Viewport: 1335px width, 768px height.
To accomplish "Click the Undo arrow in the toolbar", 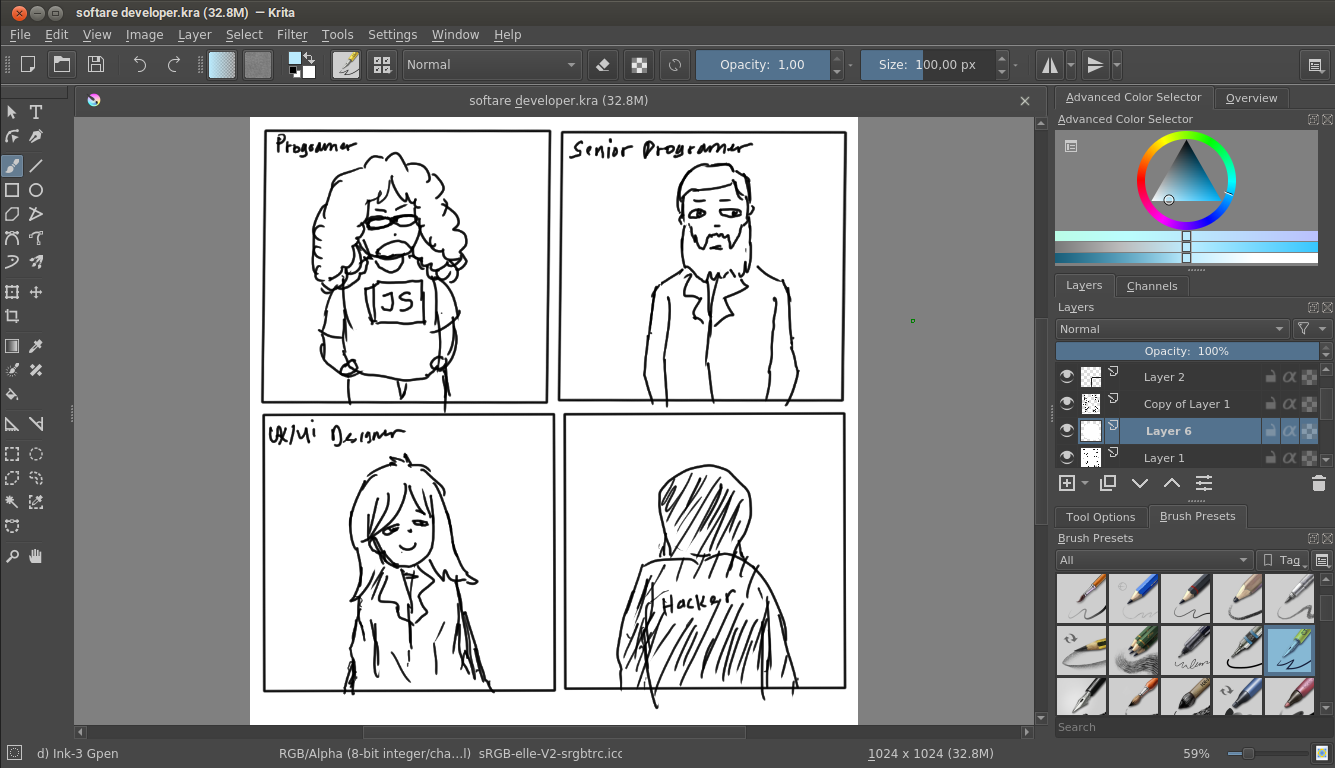I will point(140,65).
